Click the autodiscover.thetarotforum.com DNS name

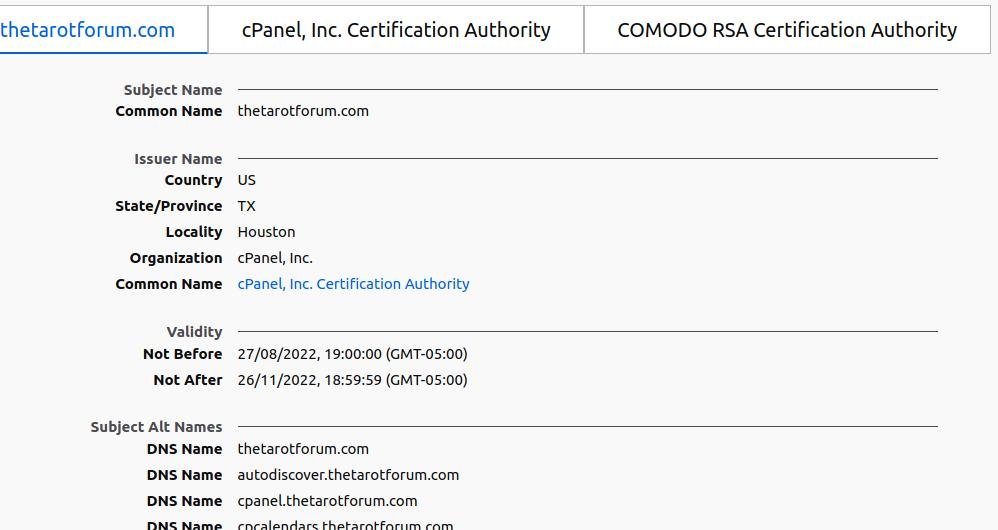348,475
